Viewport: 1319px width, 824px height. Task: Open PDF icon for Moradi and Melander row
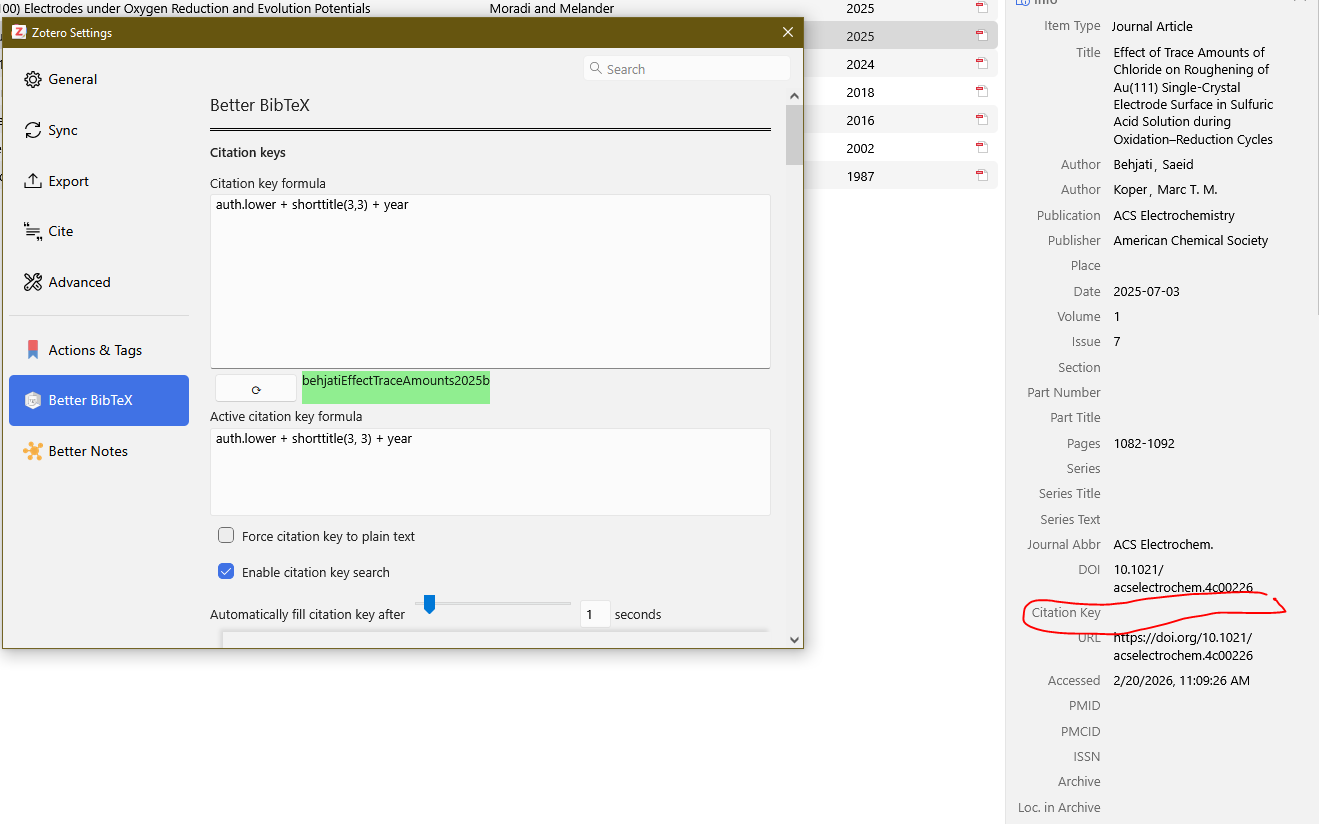(981, 8)
